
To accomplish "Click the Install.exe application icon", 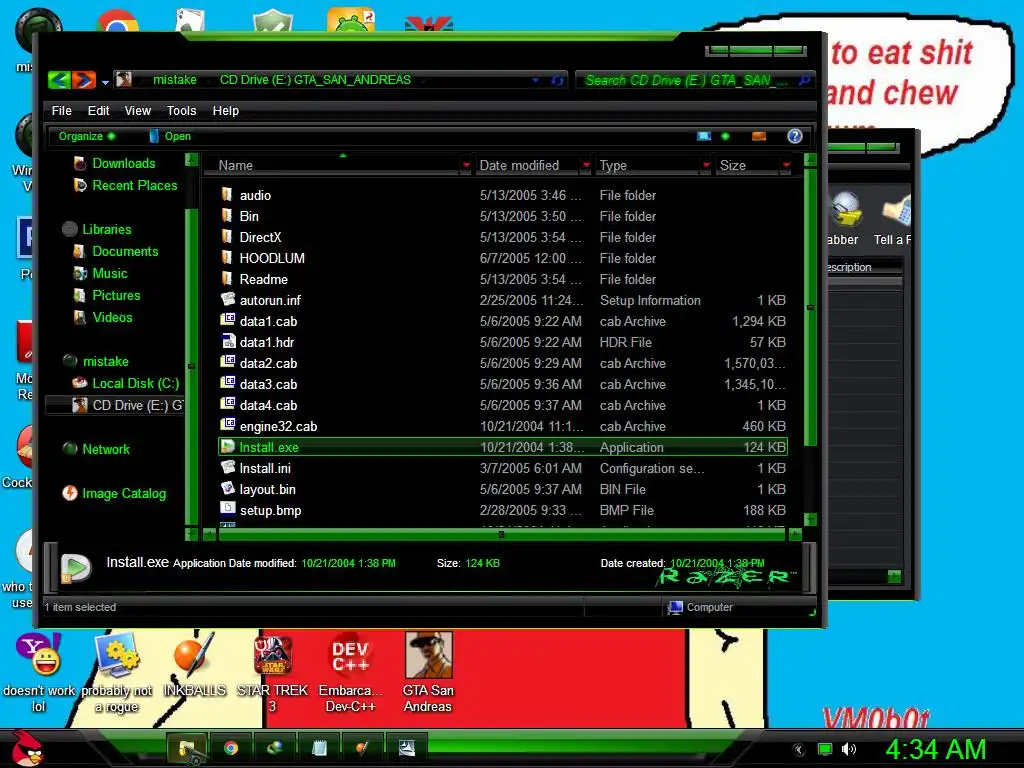I will coord(228,447).
